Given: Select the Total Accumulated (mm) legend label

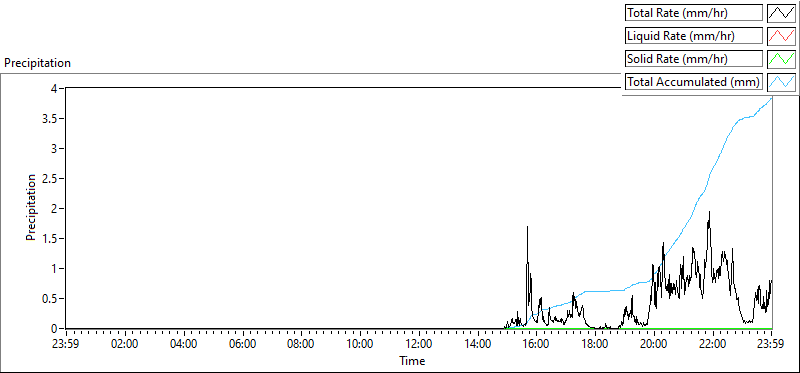Looking at the screenshot, I should (x=694, y=82).
